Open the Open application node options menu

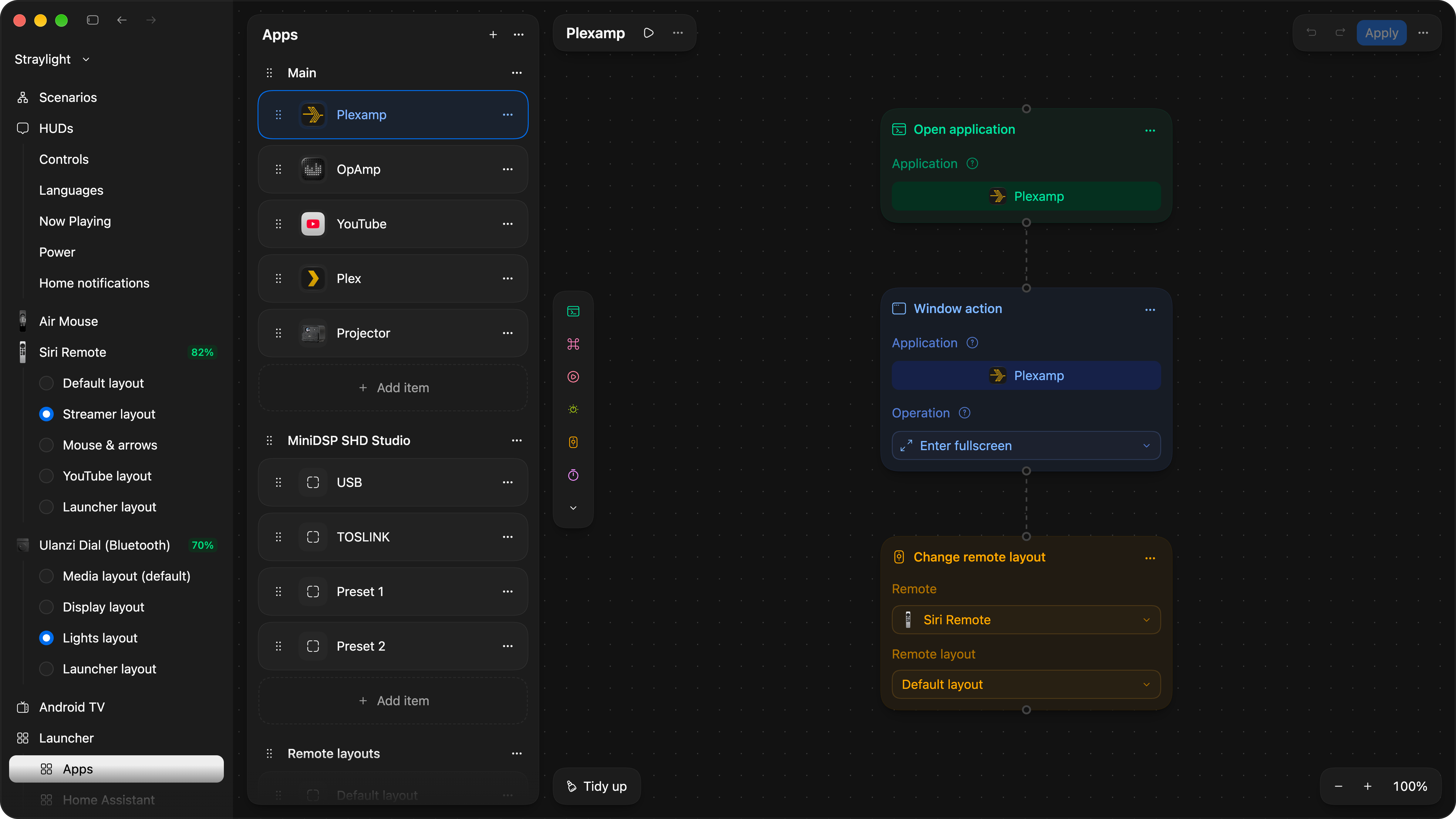(x=1150, y=130)
